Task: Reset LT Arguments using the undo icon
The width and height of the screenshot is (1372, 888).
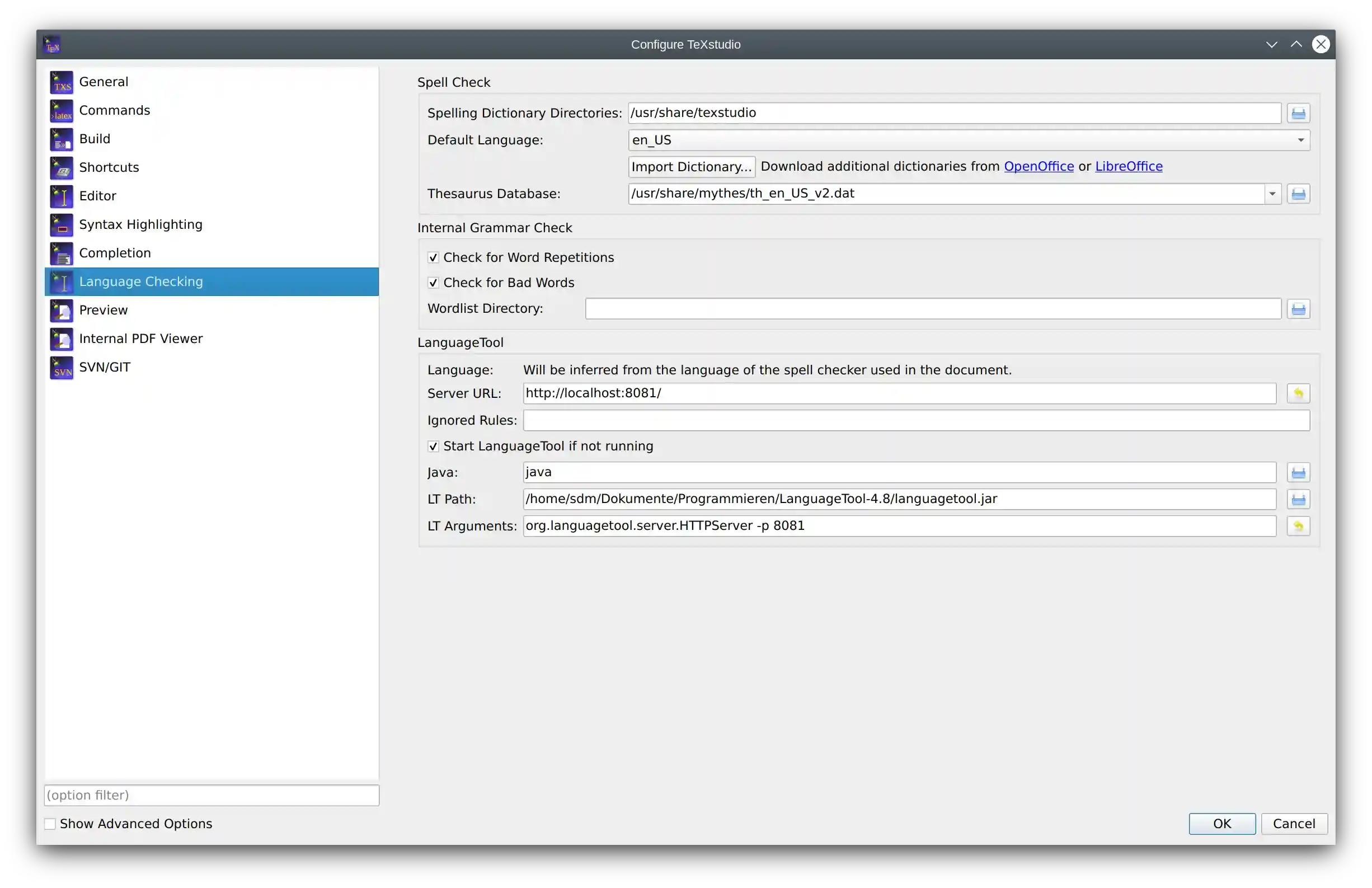Action: (1299, 526)
